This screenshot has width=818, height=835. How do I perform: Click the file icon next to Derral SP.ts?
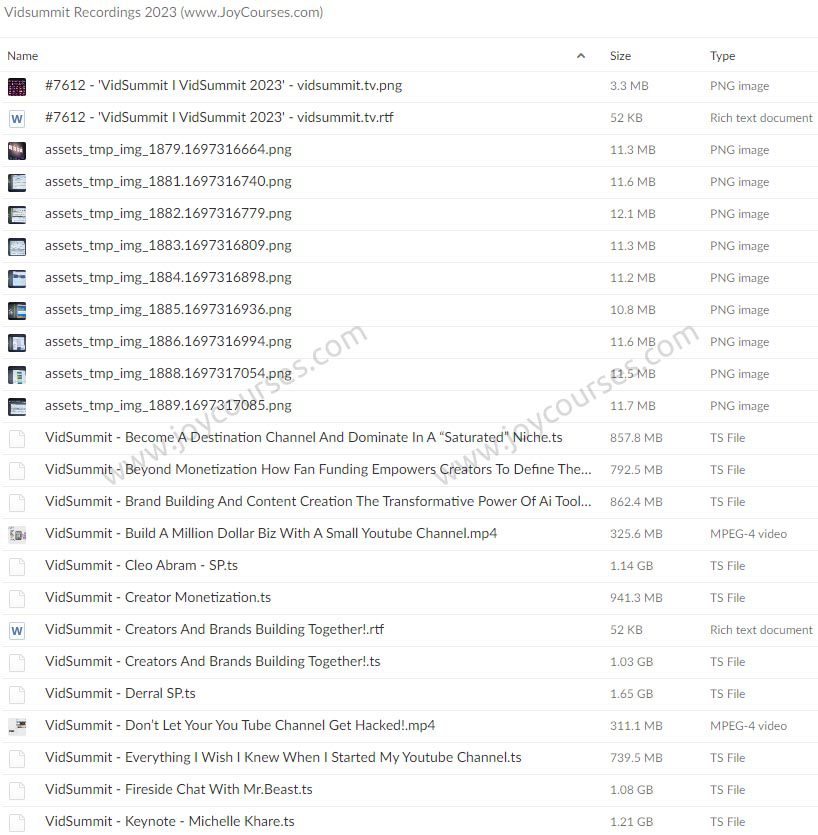pyautogui.click(x=17, y=694)
